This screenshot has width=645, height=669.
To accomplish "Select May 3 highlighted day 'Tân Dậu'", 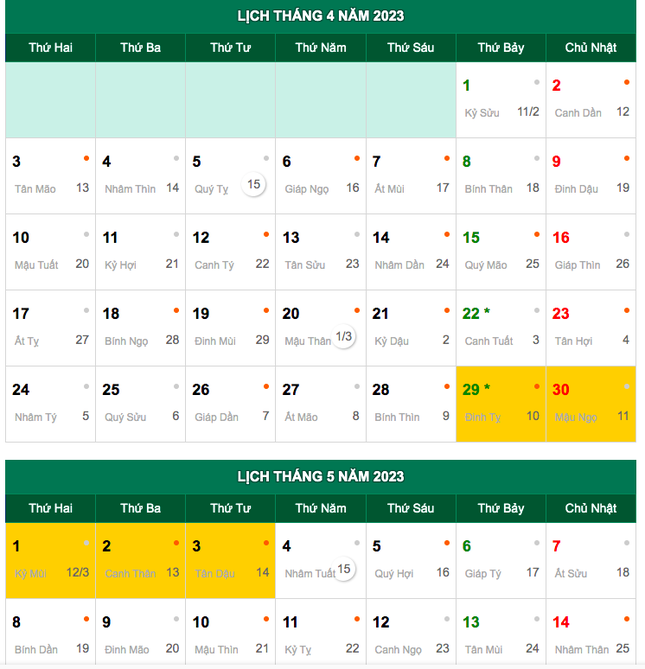I will [230, 560].
